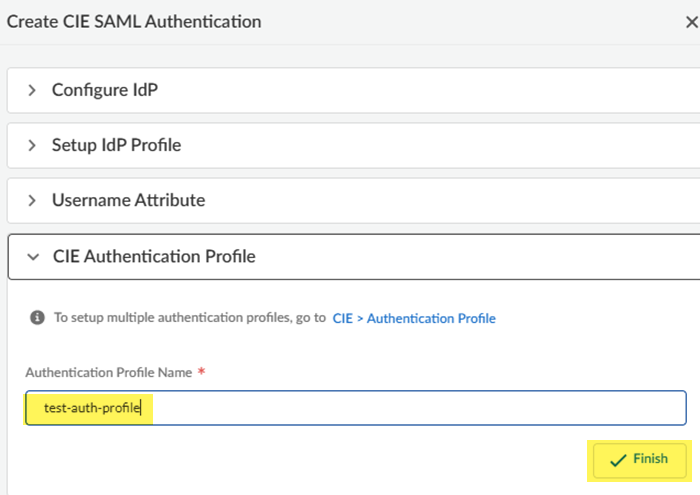Click the checkmark icon in Finish button
The height and width of the screenshot is (495, 700).
618,460
